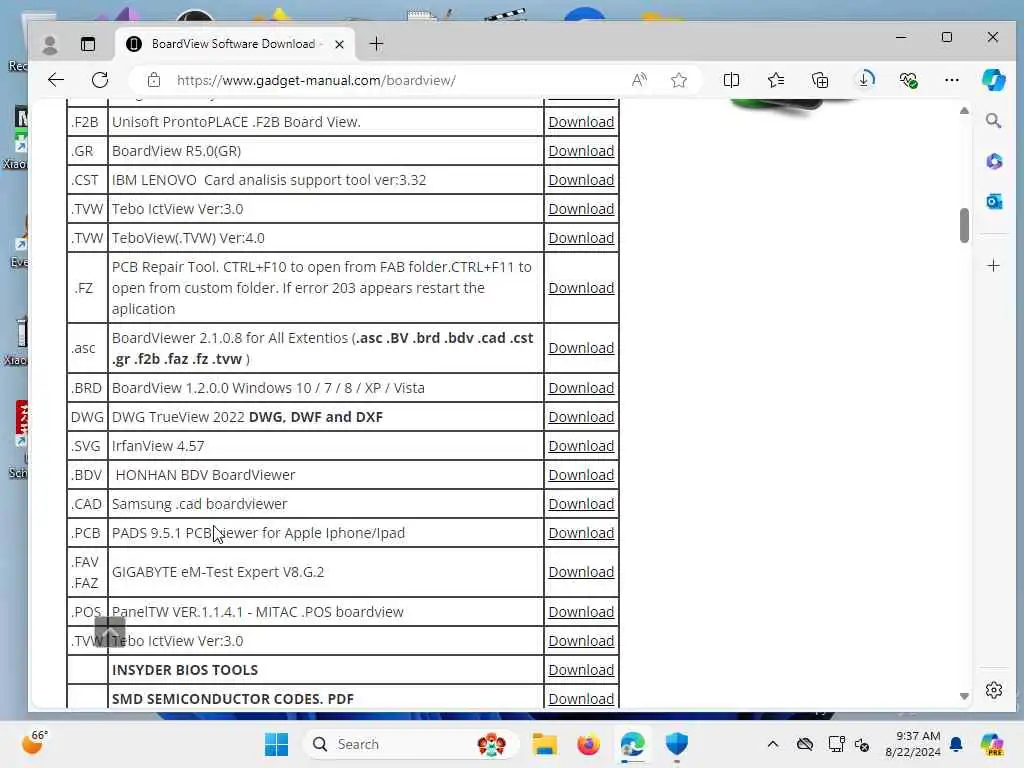Viewport: 1024px width, 768px height.
Task: Add this page to favorites star
Action: pyautogui.click(x=679, y=80)
